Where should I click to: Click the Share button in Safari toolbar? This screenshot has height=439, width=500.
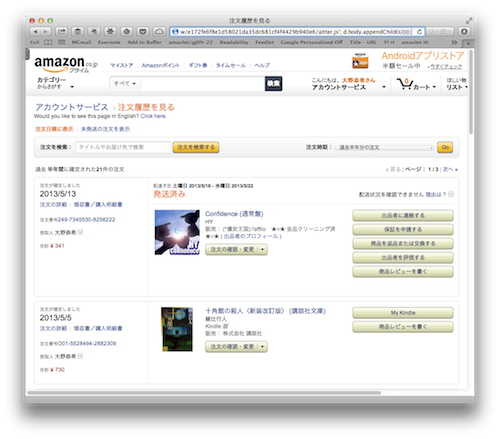pos(62,32)
